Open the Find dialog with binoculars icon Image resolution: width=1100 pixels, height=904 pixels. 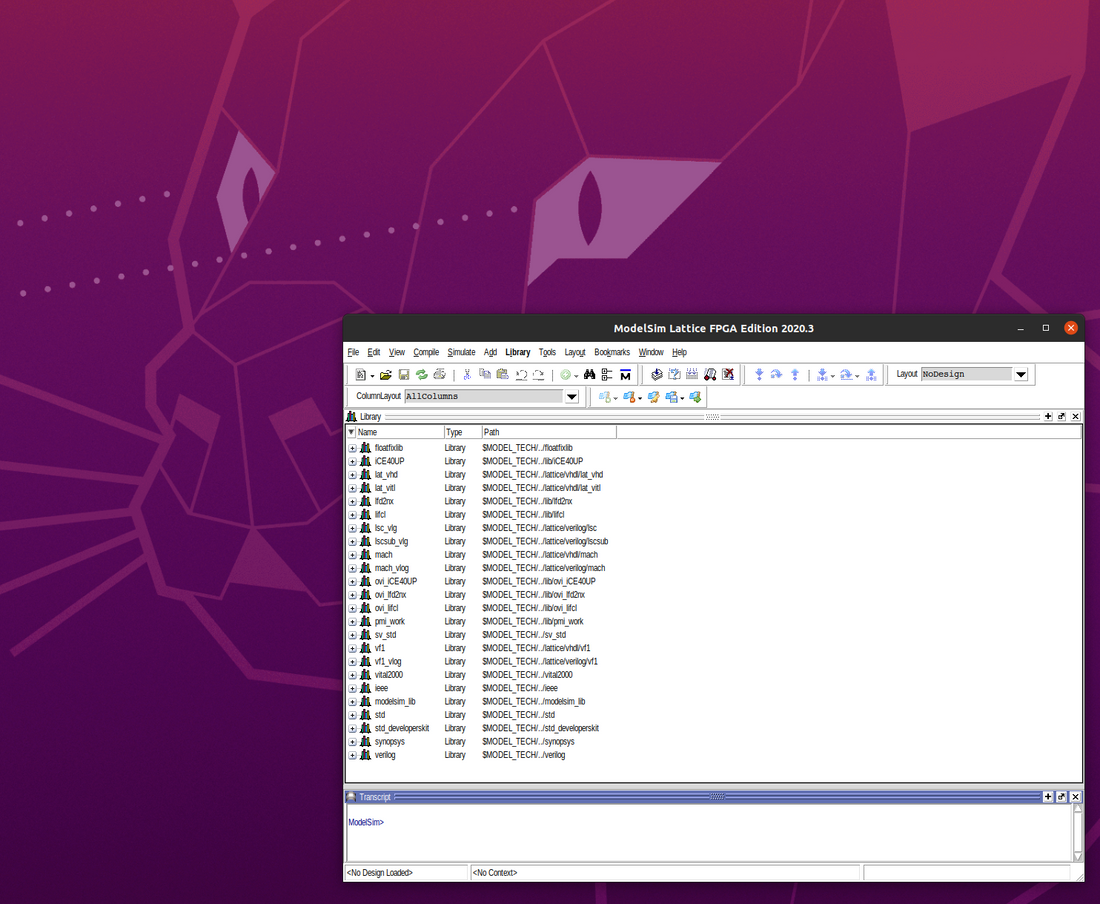589,374
